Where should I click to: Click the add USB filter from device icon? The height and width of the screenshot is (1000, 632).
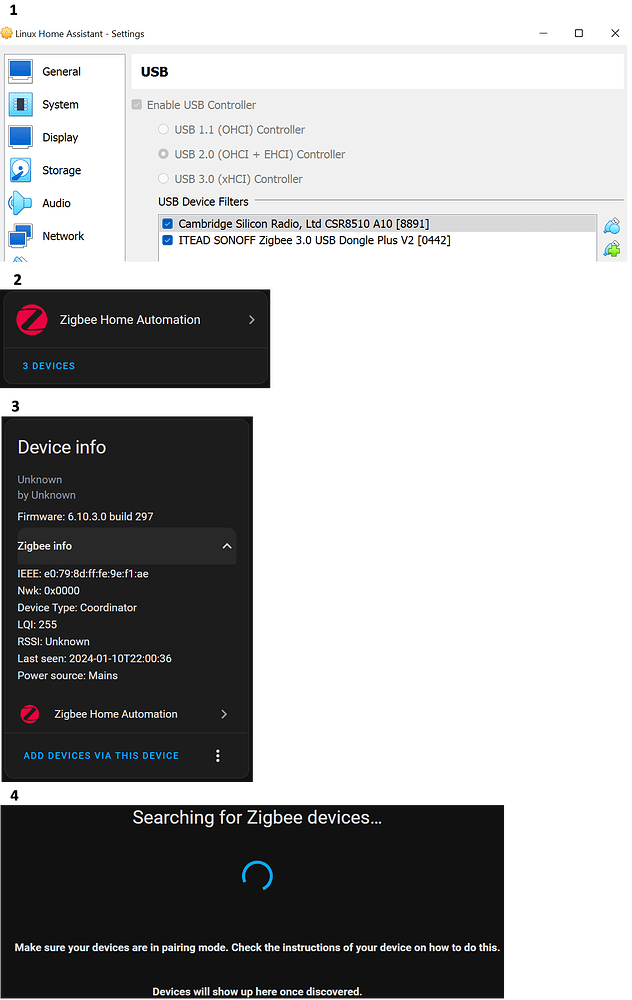click(612, 249)
